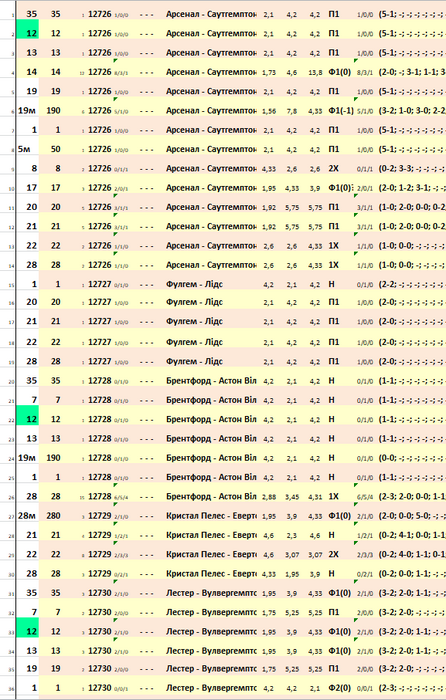446x700 pixels.
Task: Click the odds value 7,8
Action: 292,111
